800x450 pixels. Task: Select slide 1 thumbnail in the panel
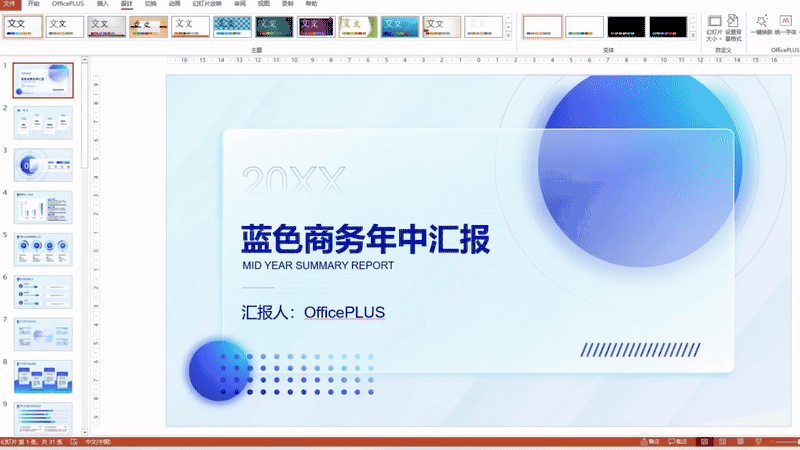click(x=43, y=81)
